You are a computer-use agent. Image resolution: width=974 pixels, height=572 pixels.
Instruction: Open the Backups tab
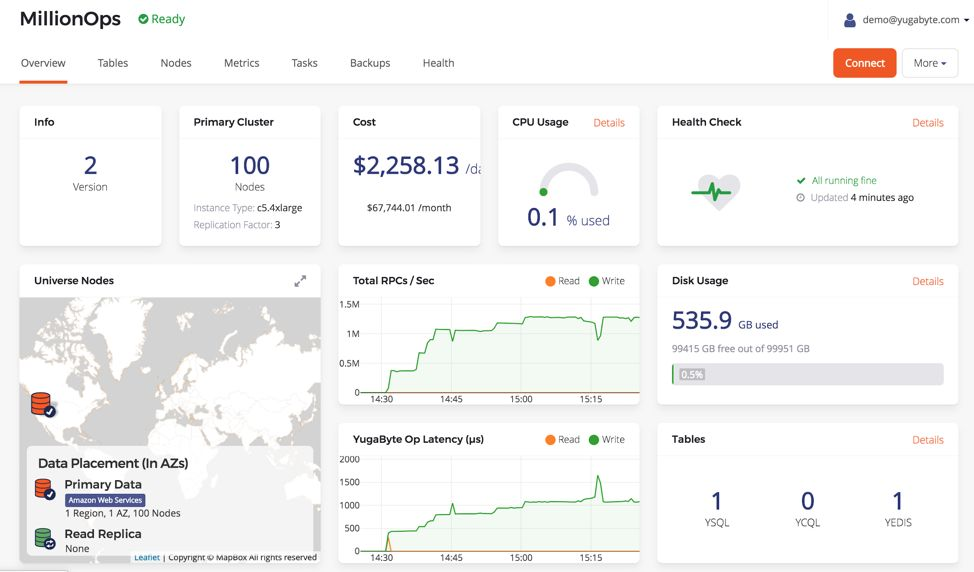(x=369, y=63)
